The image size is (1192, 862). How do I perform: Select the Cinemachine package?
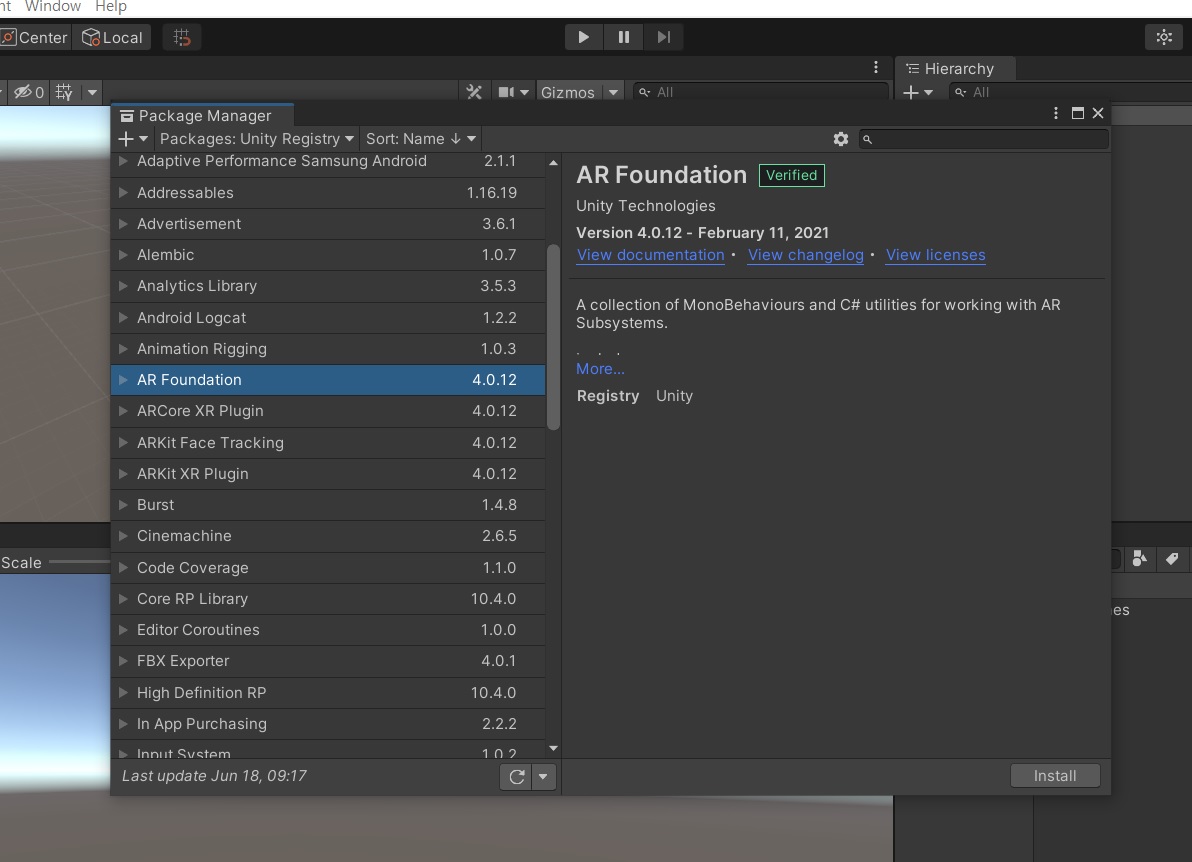pyautogui.click(x=328, y=536)
